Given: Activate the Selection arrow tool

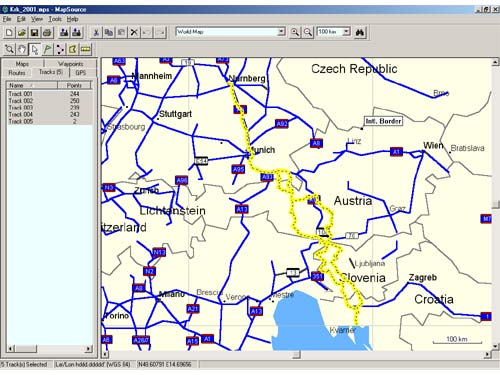Looking at the screenshot, I should click(x=35, y=49).
